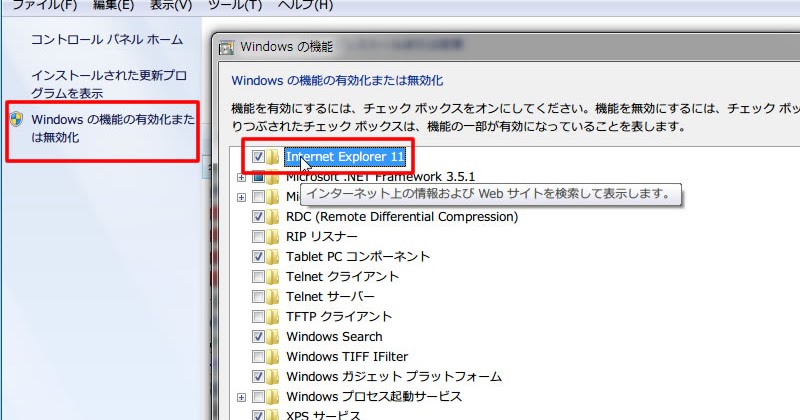800x420 pixels.
Task: Click the folder icon of RDC row
Action: pyautogui.click(x=272, y=216)
